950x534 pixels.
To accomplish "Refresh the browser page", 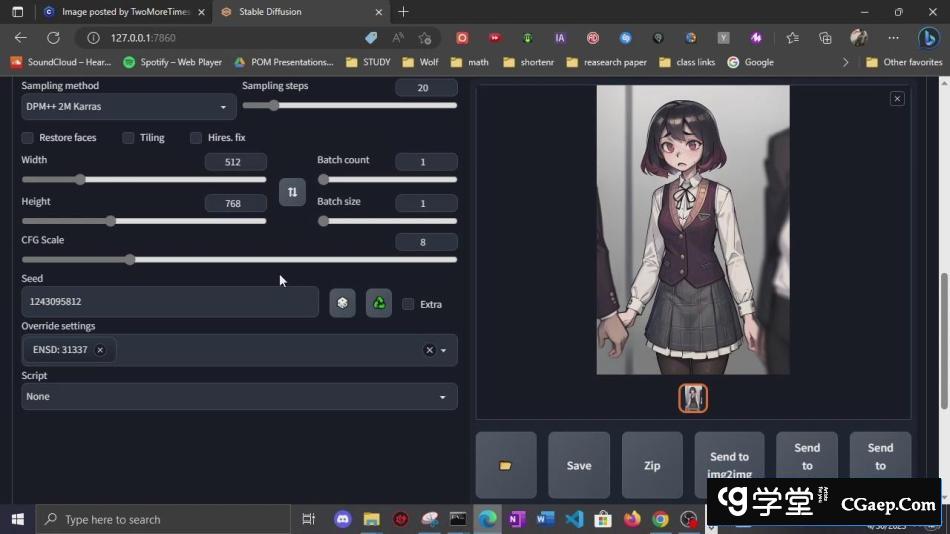I will [54, 38].
